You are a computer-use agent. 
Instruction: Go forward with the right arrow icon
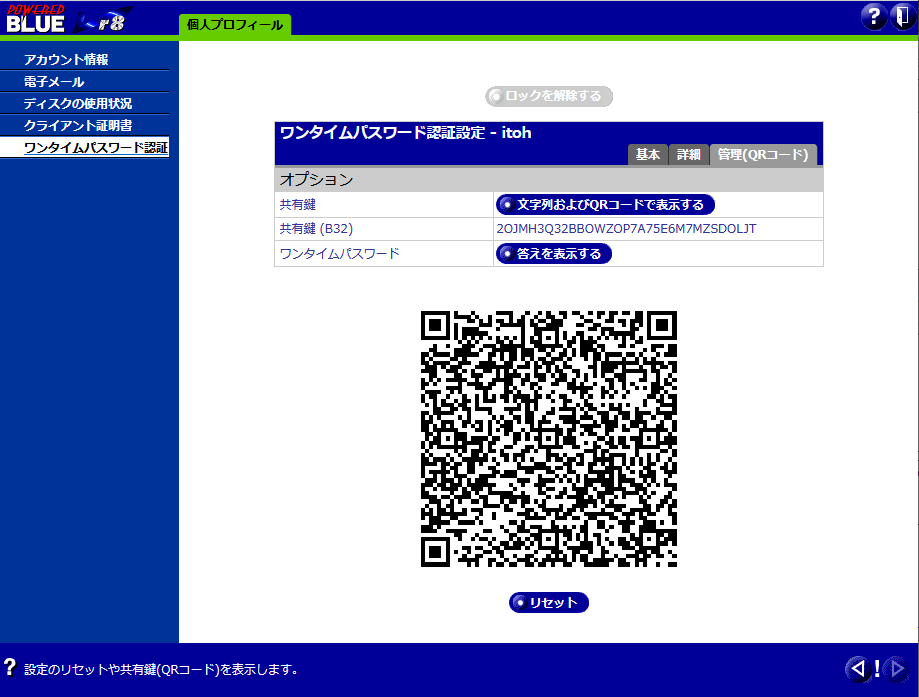897,668
